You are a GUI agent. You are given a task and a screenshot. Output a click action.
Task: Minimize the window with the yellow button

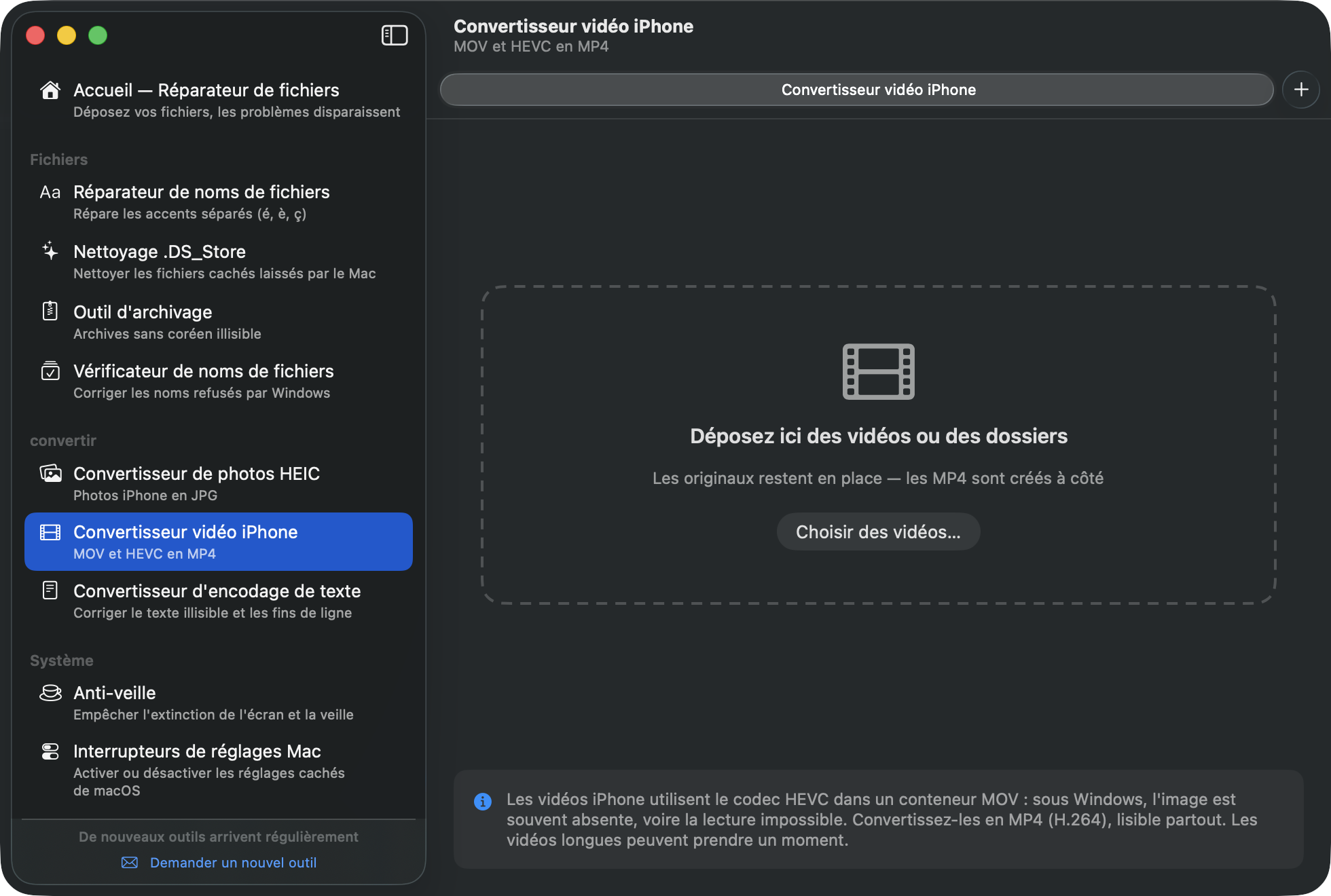[67, 35]
